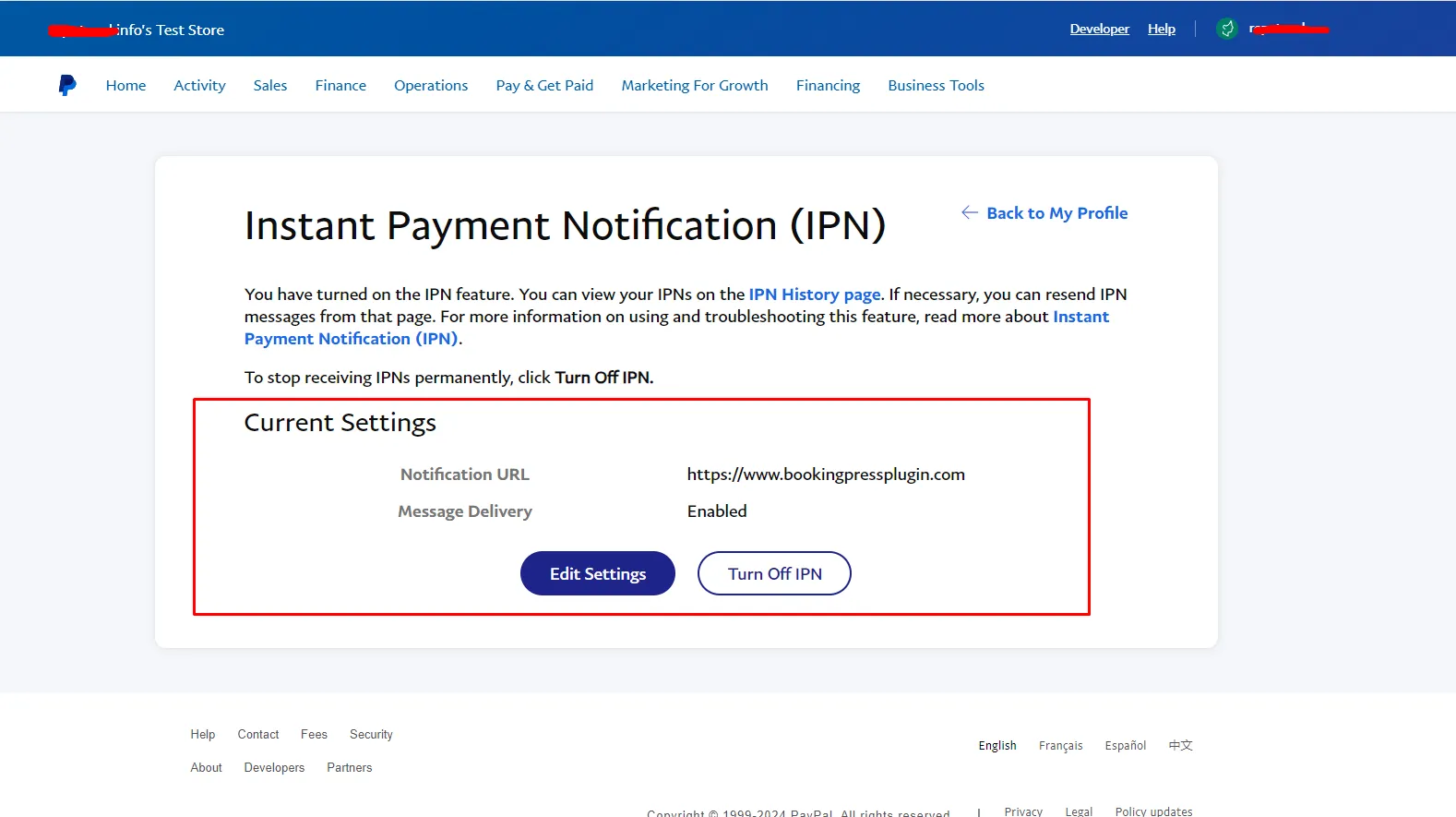Click the green account avatar icon
1456x817 pixels.
tap(1227, 29)
